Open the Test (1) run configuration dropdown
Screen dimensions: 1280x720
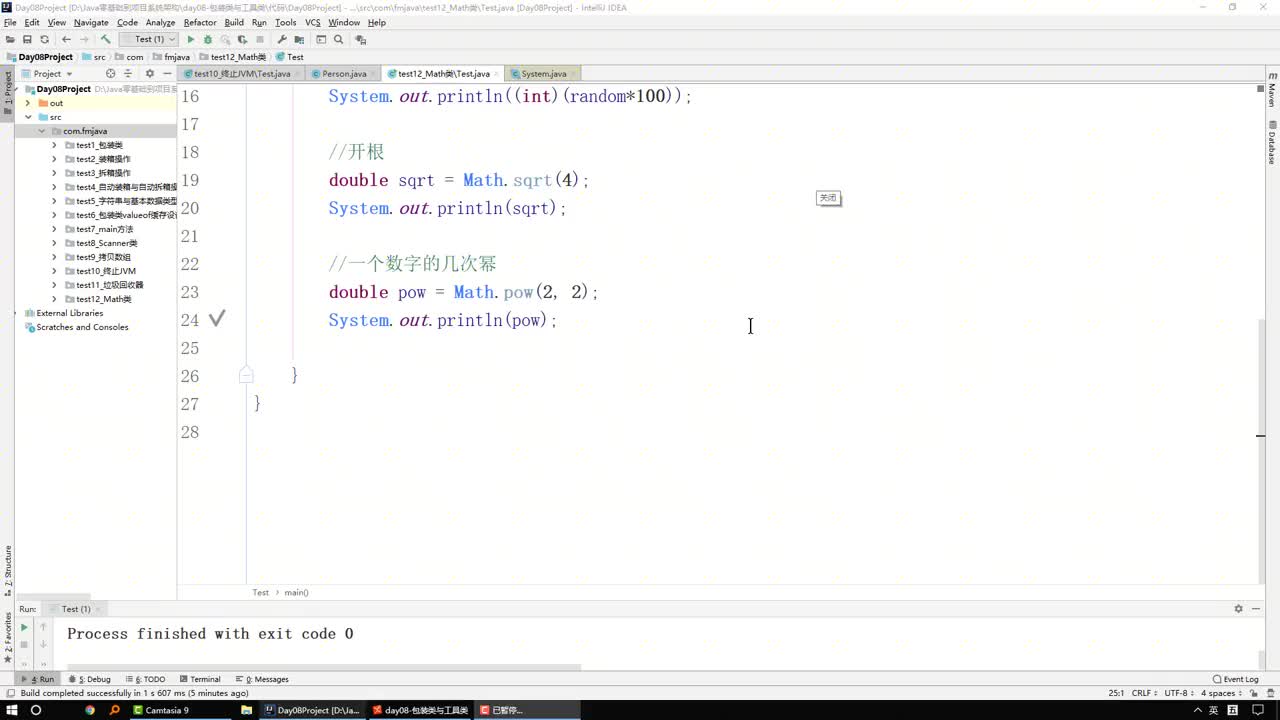(x=150, y=40)
